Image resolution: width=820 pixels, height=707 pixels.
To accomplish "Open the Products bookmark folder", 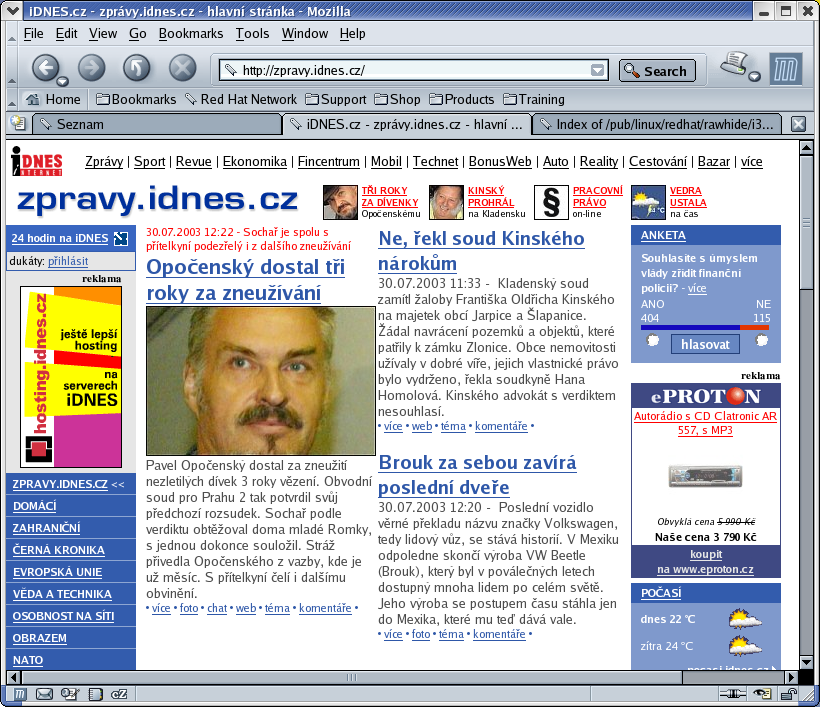I will click(x=462, y=99).
